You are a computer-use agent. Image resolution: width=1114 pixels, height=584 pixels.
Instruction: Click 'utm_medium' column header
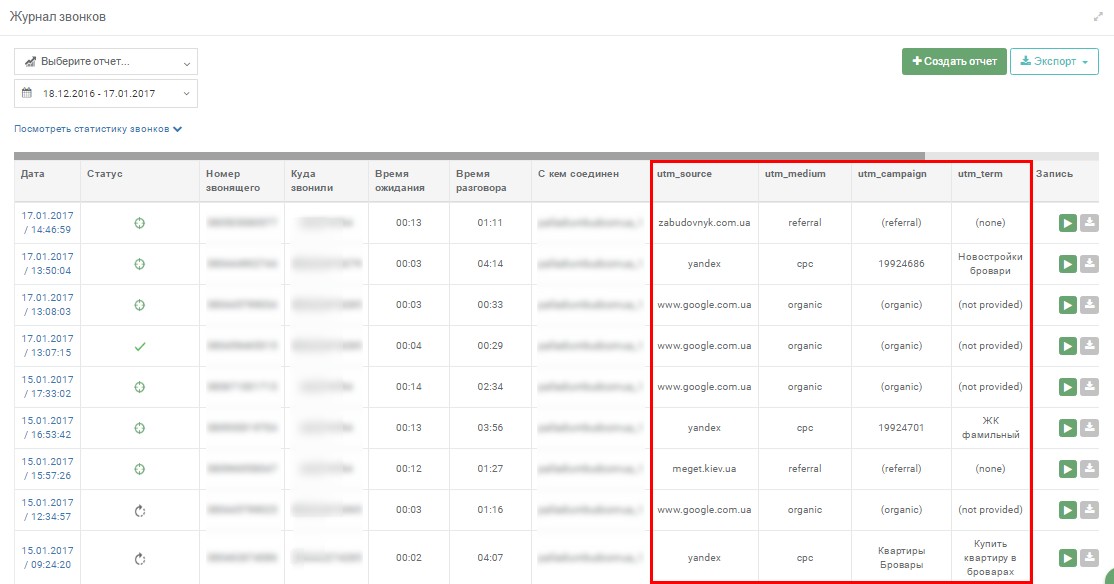[x=795, y=173]
